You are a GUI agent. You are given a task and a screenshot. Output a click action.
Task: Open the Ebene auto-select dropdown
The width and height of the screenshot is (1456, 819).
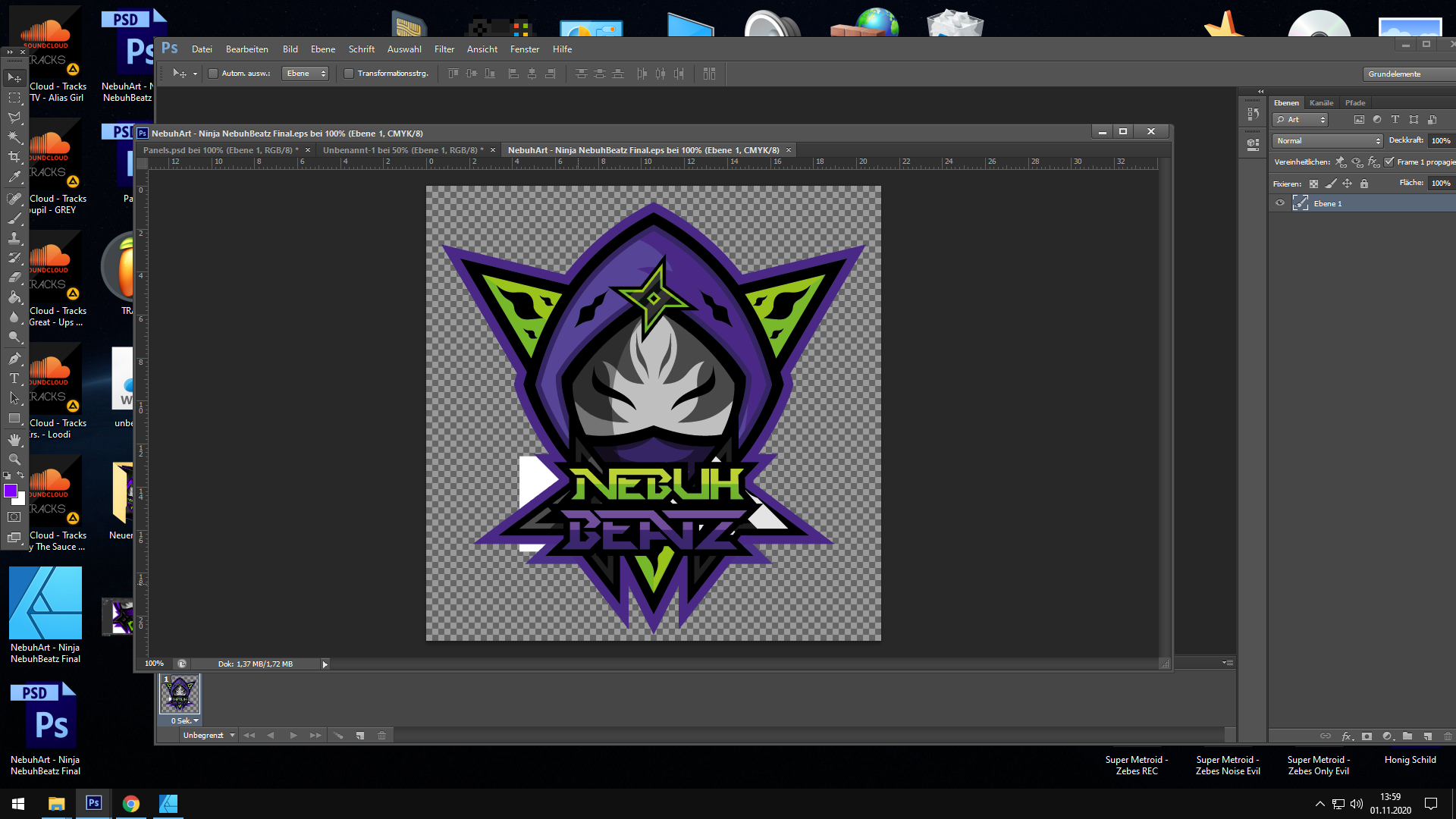305,74
